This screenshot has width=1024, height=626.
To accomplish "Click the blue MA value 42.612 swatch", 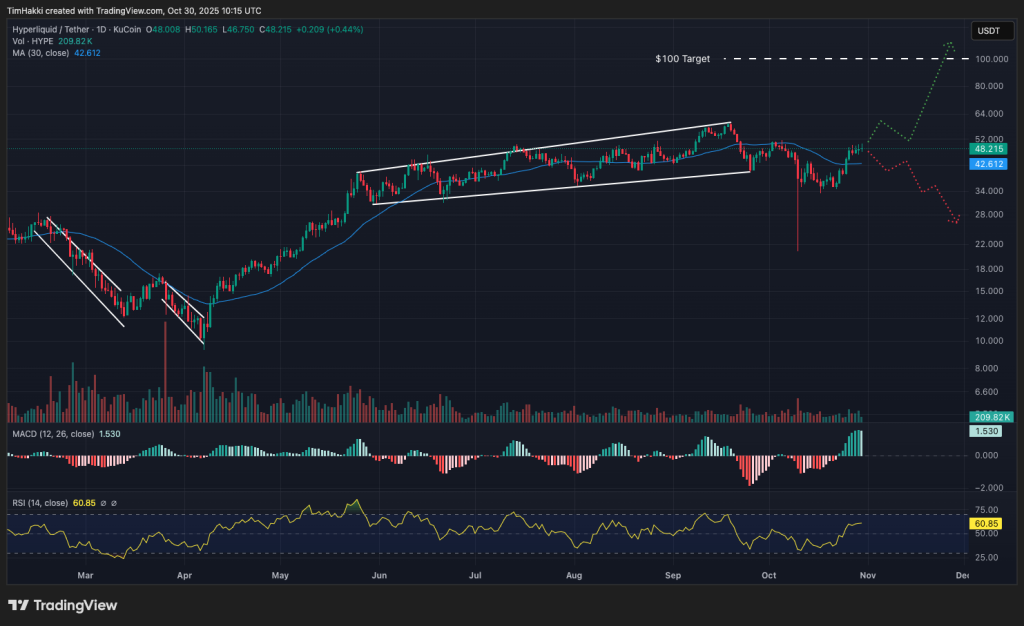I will (x=88, y=53).
